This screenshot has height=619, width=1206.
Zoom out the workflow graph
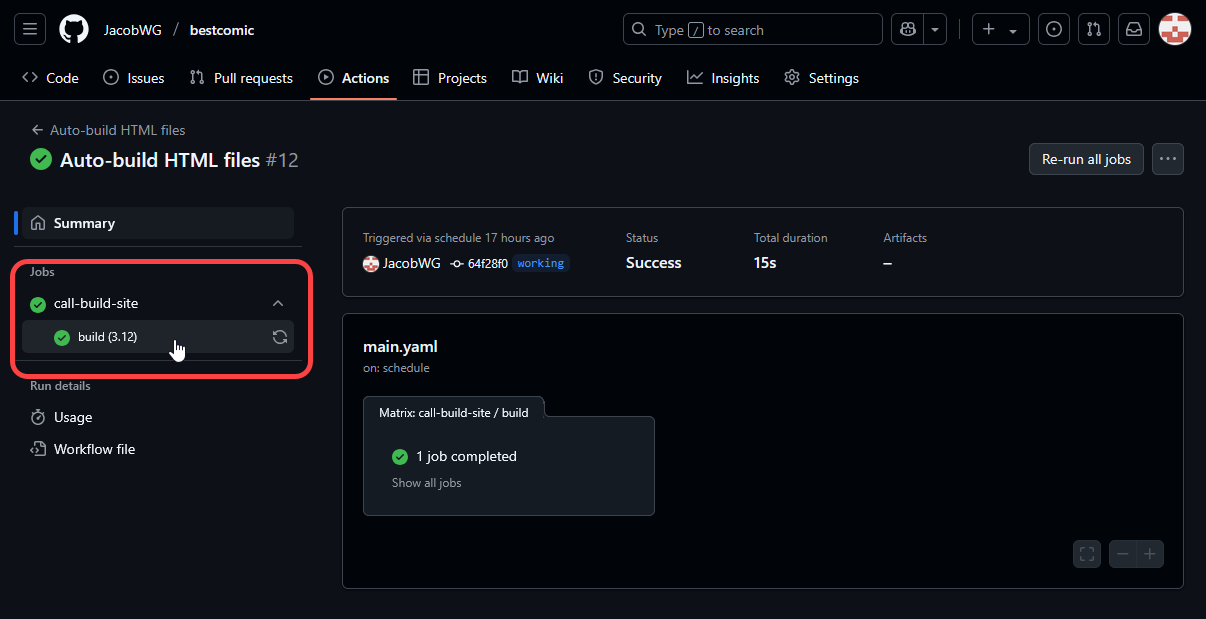(x=1123, y=554)
